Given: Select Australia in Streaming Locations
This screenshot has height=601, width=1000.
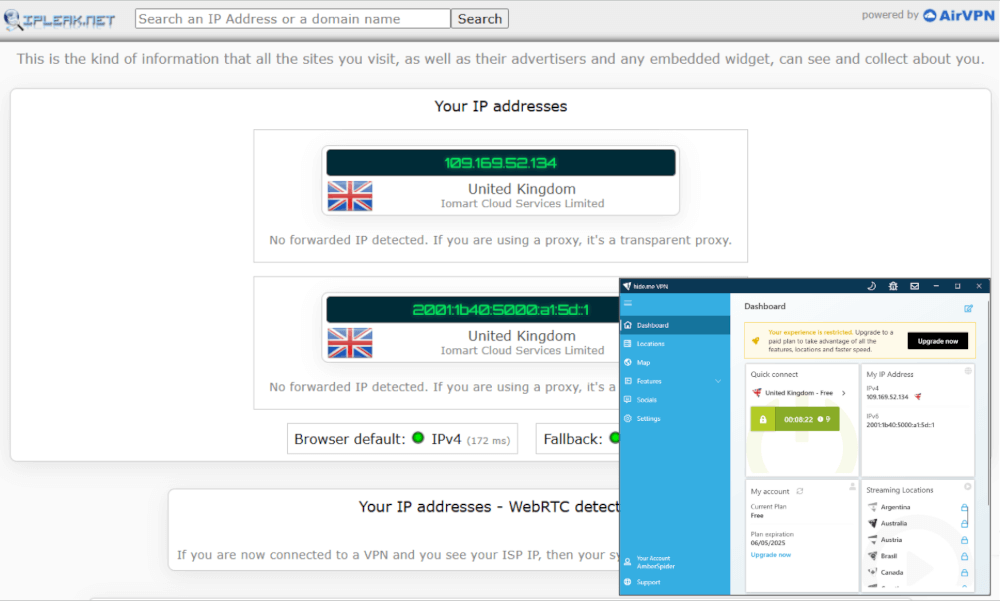Looking at the screenshot, I should (x=893, y=524).
